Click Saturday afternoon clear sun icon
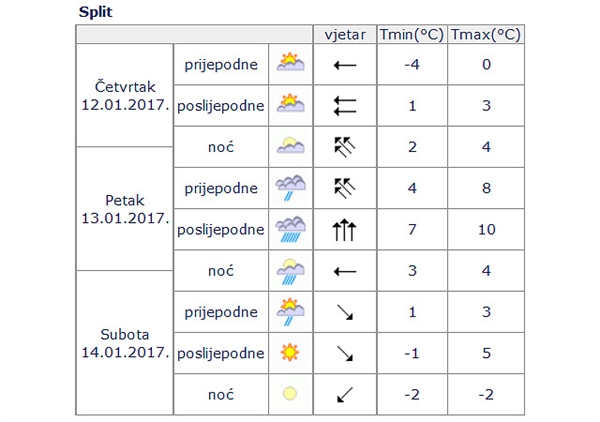The image size is (600, 422). click(x=290, y=352)
